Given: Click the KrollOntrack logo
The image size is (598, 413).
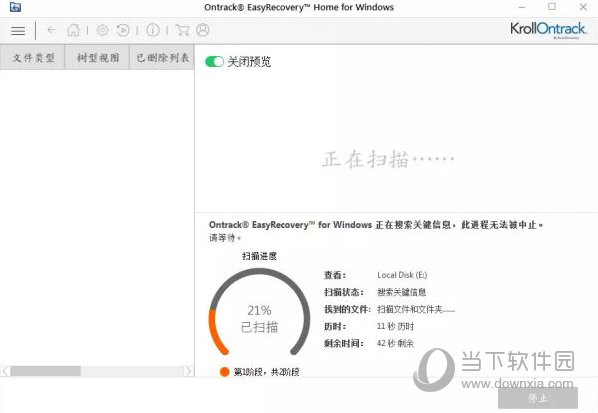Looking at the screenshot, I should coord(548,29).
